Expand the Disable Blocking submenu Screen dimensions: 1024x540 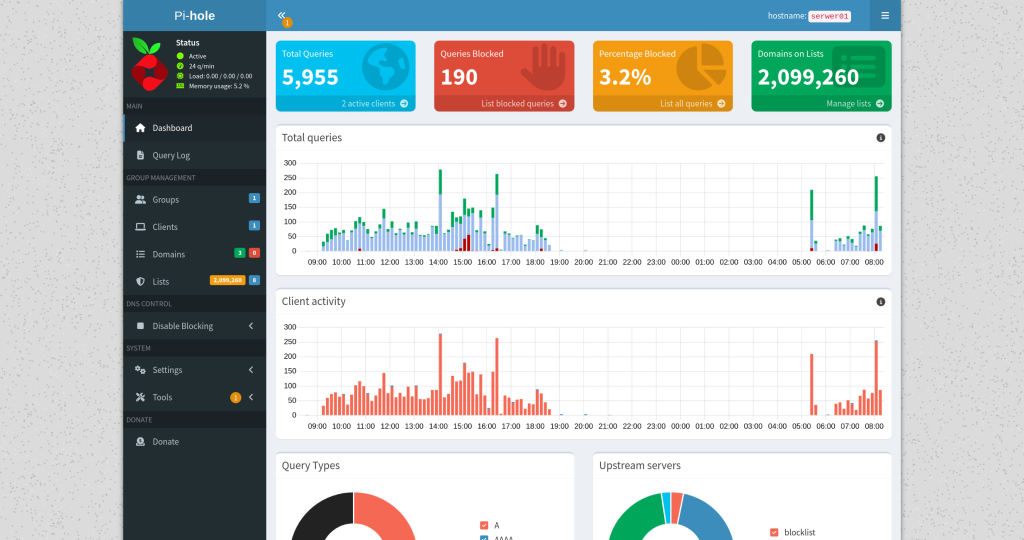click(195, 326)
